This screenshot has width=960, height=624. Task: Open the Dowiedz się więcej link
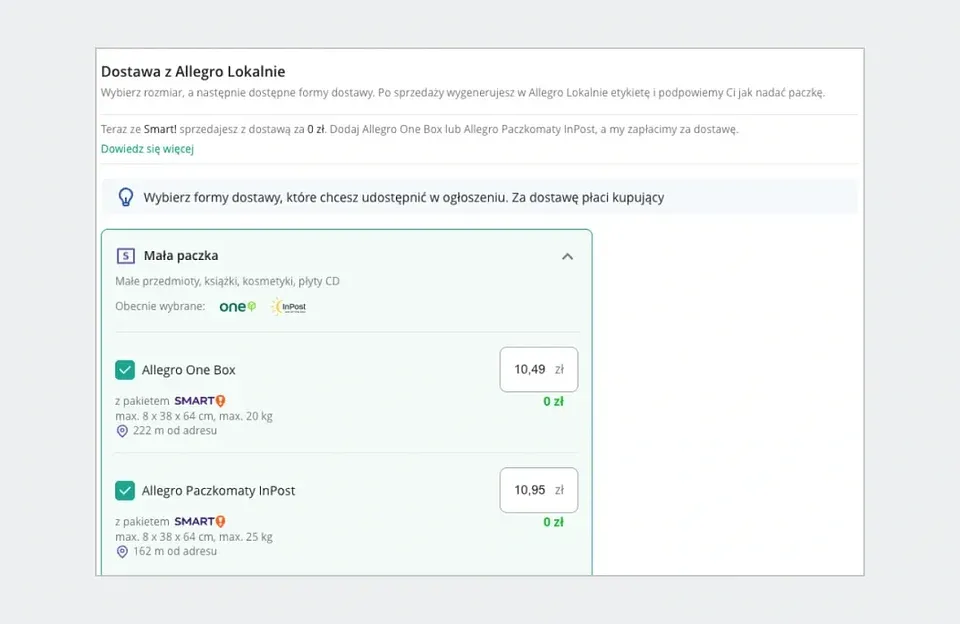(147, 149)
